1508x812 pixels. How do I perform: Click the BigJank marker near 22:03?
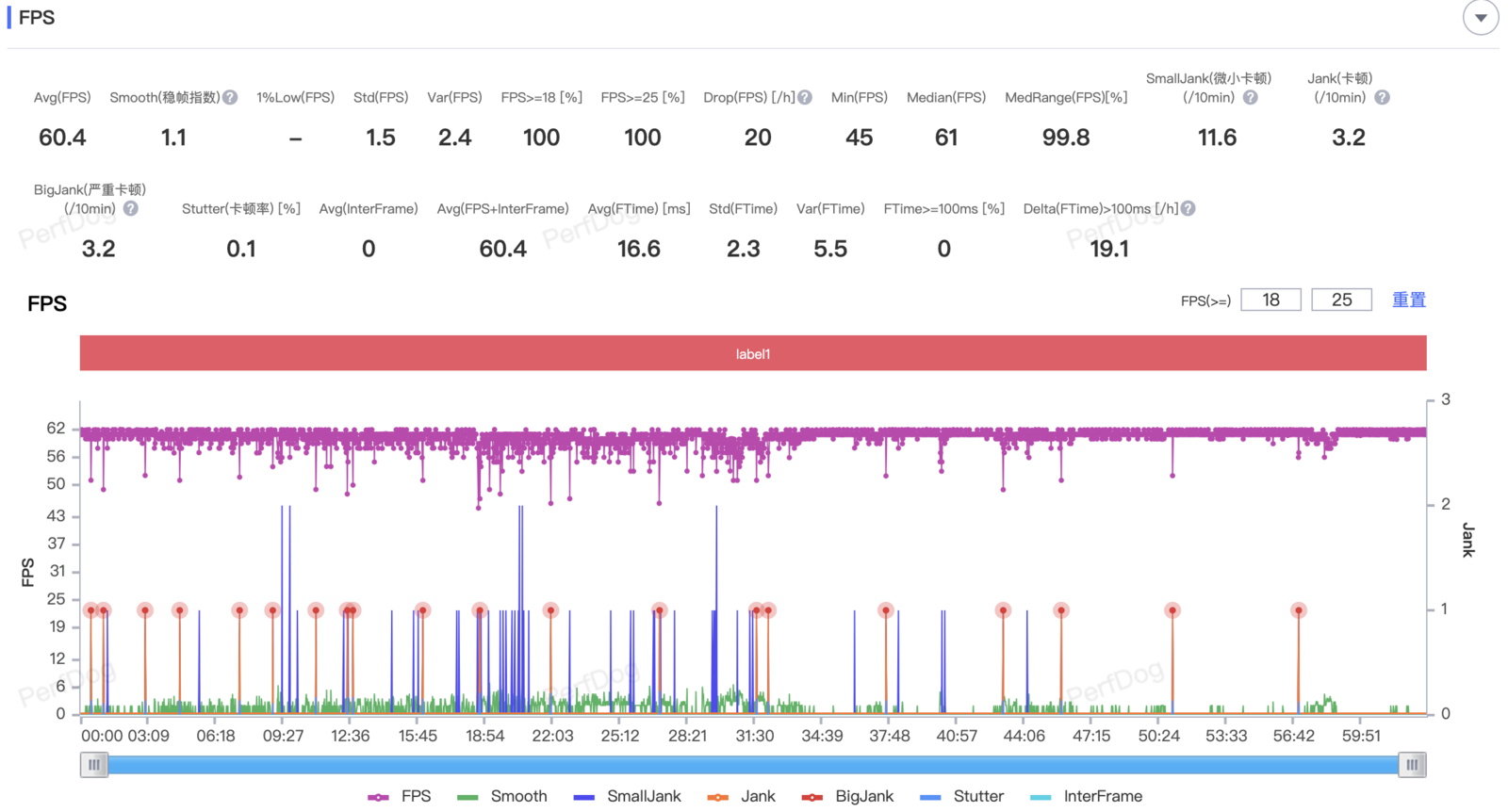(551, 610)
